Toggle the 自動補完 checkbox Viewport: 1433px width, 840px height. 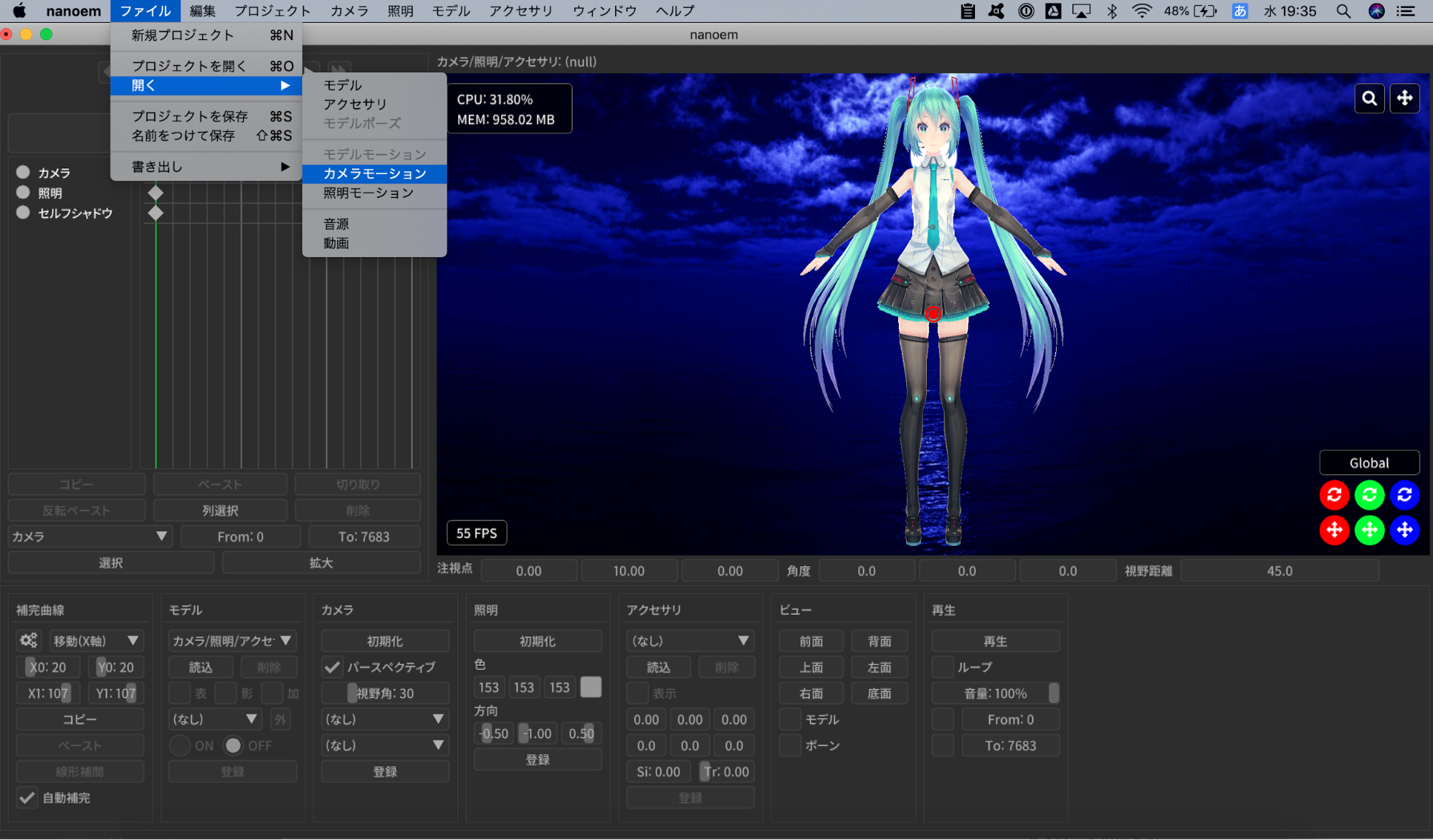[x=27, y=798]
